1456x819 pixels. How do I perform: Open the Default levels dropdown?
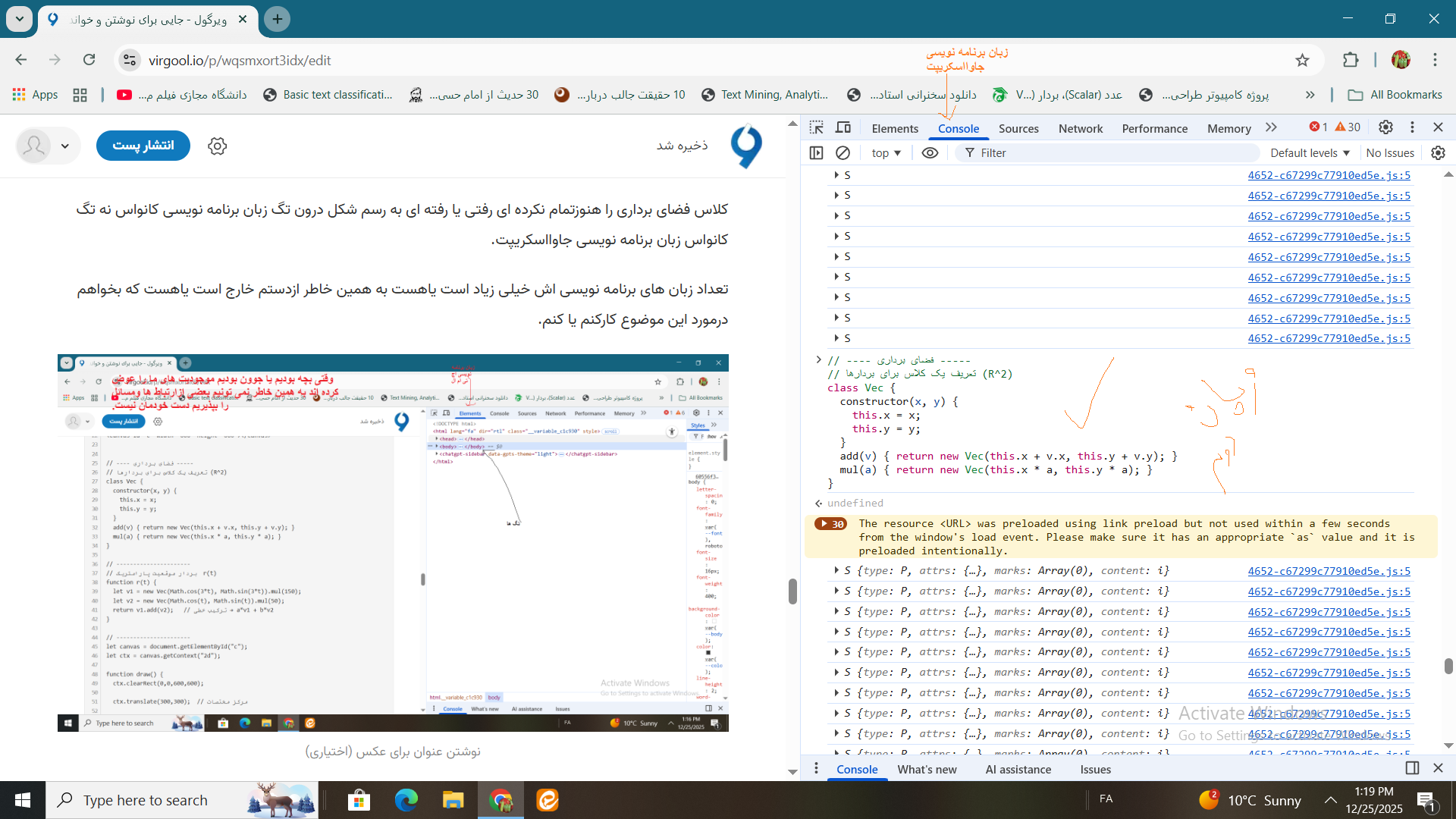coord(1310,152)
